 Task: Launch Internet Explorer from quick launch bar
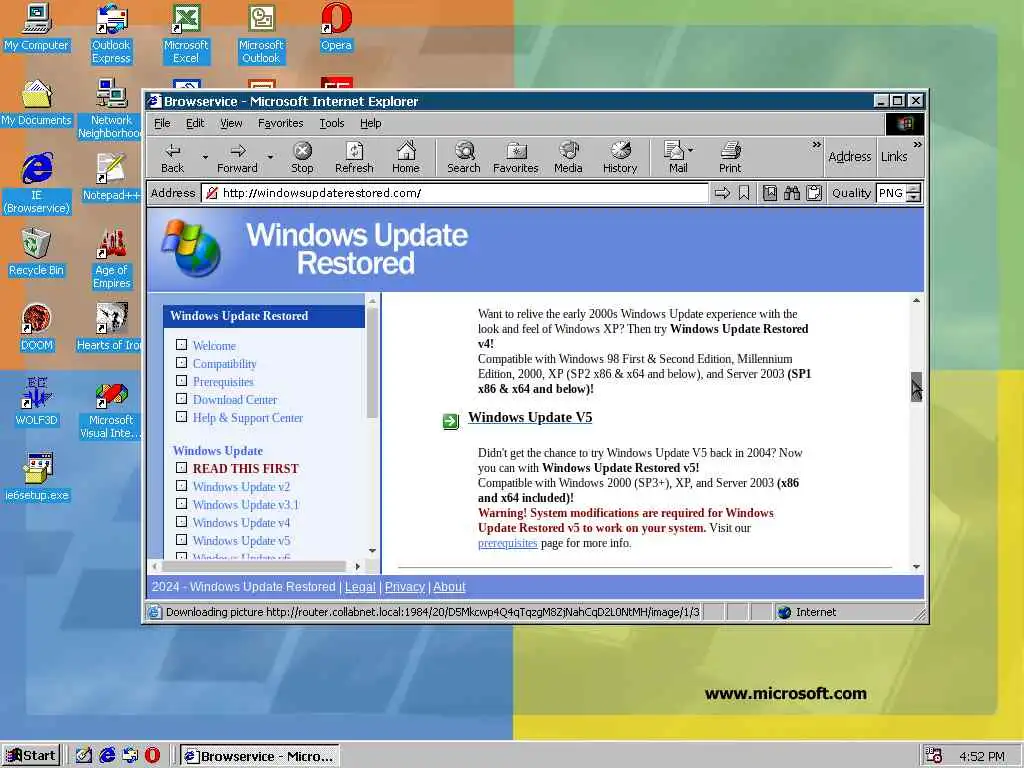click(107, 755)
